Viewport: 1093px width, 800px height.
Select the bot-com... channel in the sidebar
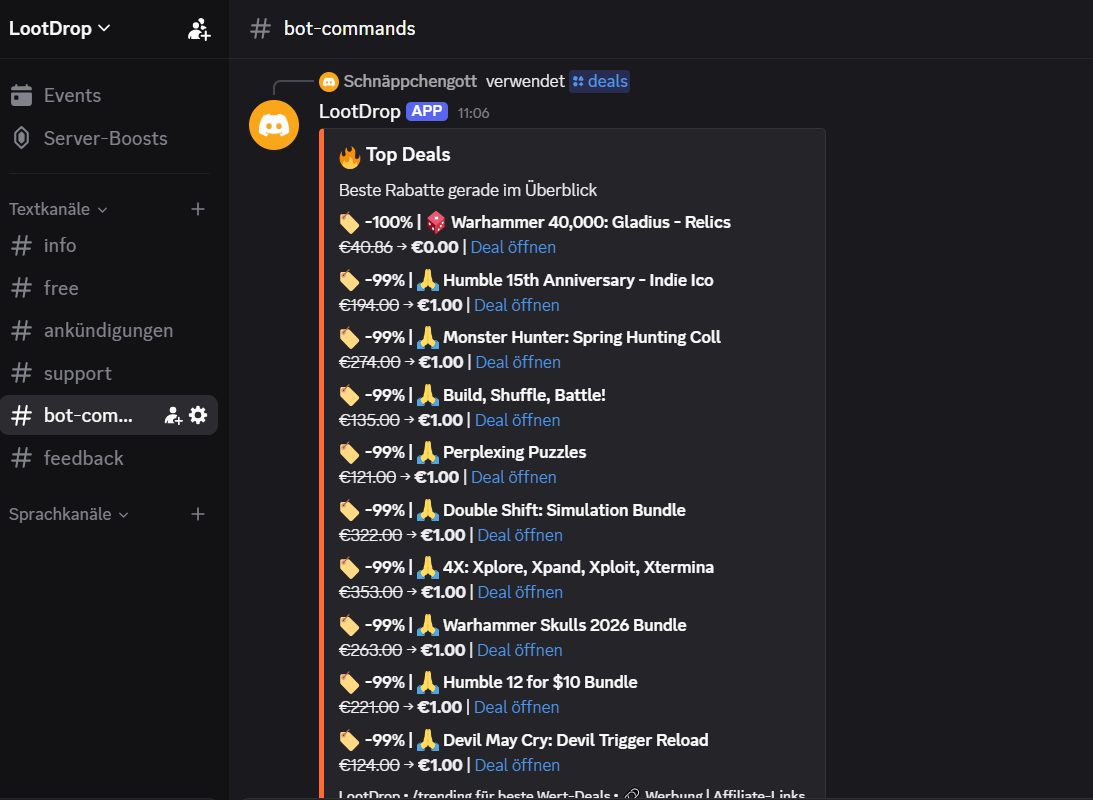pyautogui.click(x=108, y=415)
